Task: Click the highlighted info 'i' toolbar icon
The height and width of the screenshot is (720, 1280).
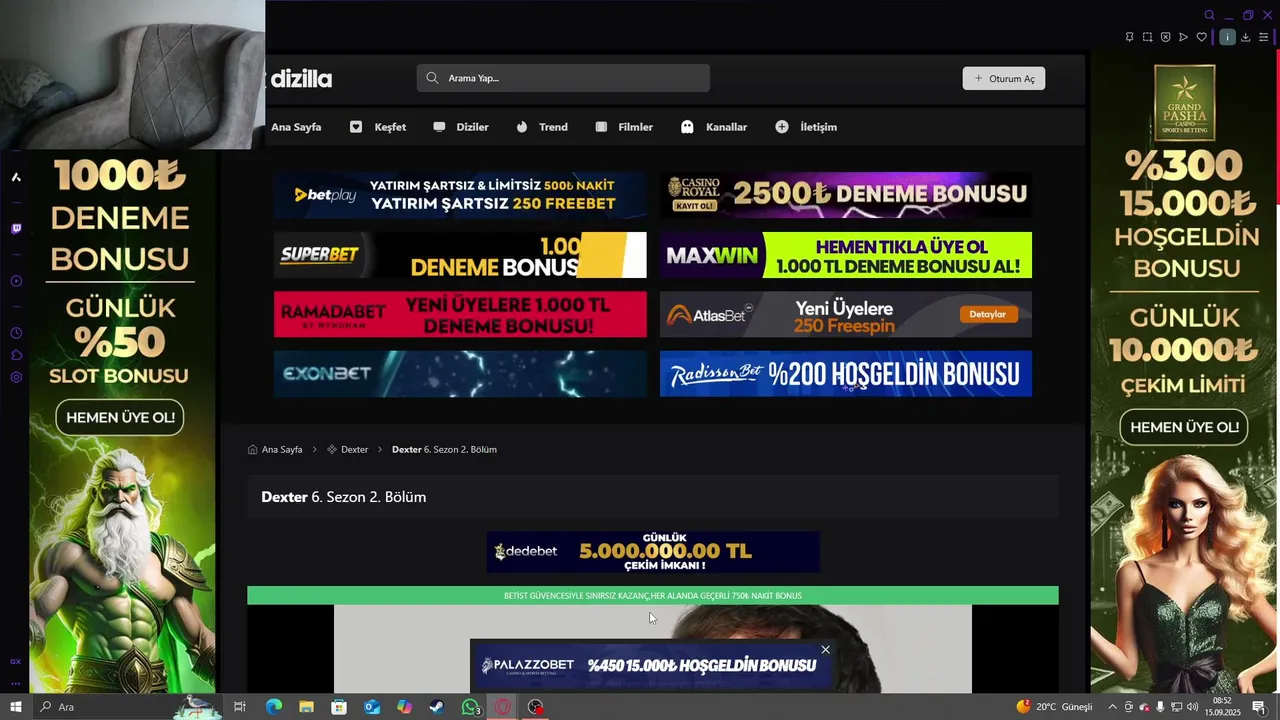Action: [x=1227, y=37]
